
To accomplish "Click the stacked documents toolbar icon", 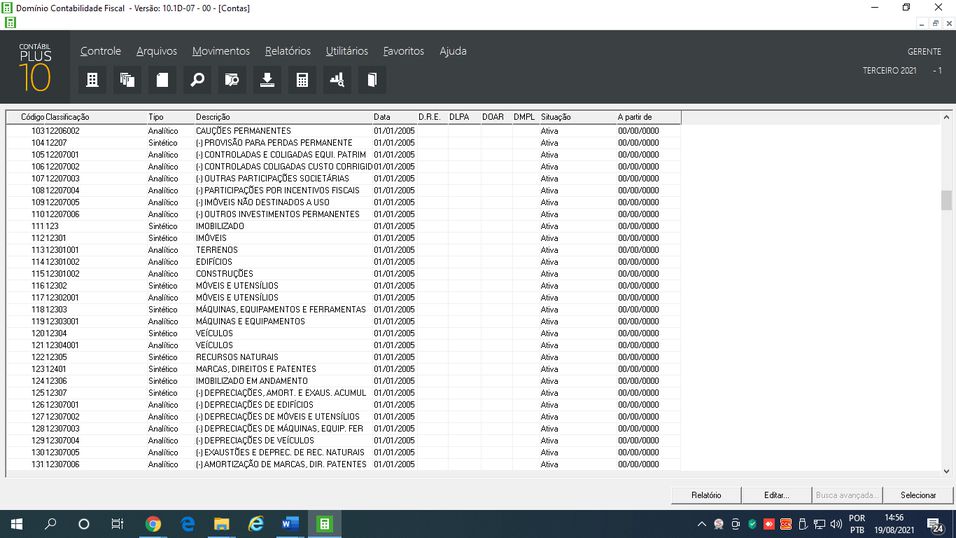I will [x=127, y=80].
